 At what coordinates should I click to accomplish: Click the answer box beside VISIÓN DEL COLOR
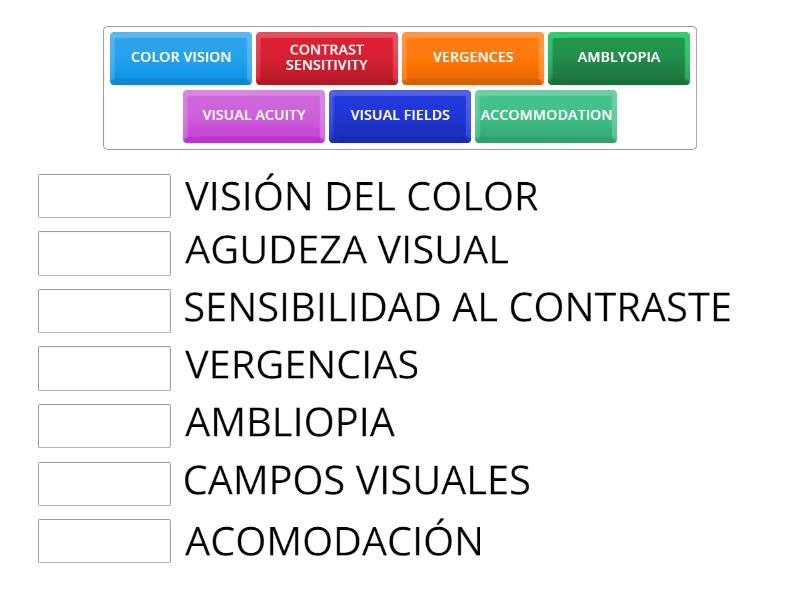(104, 196)
